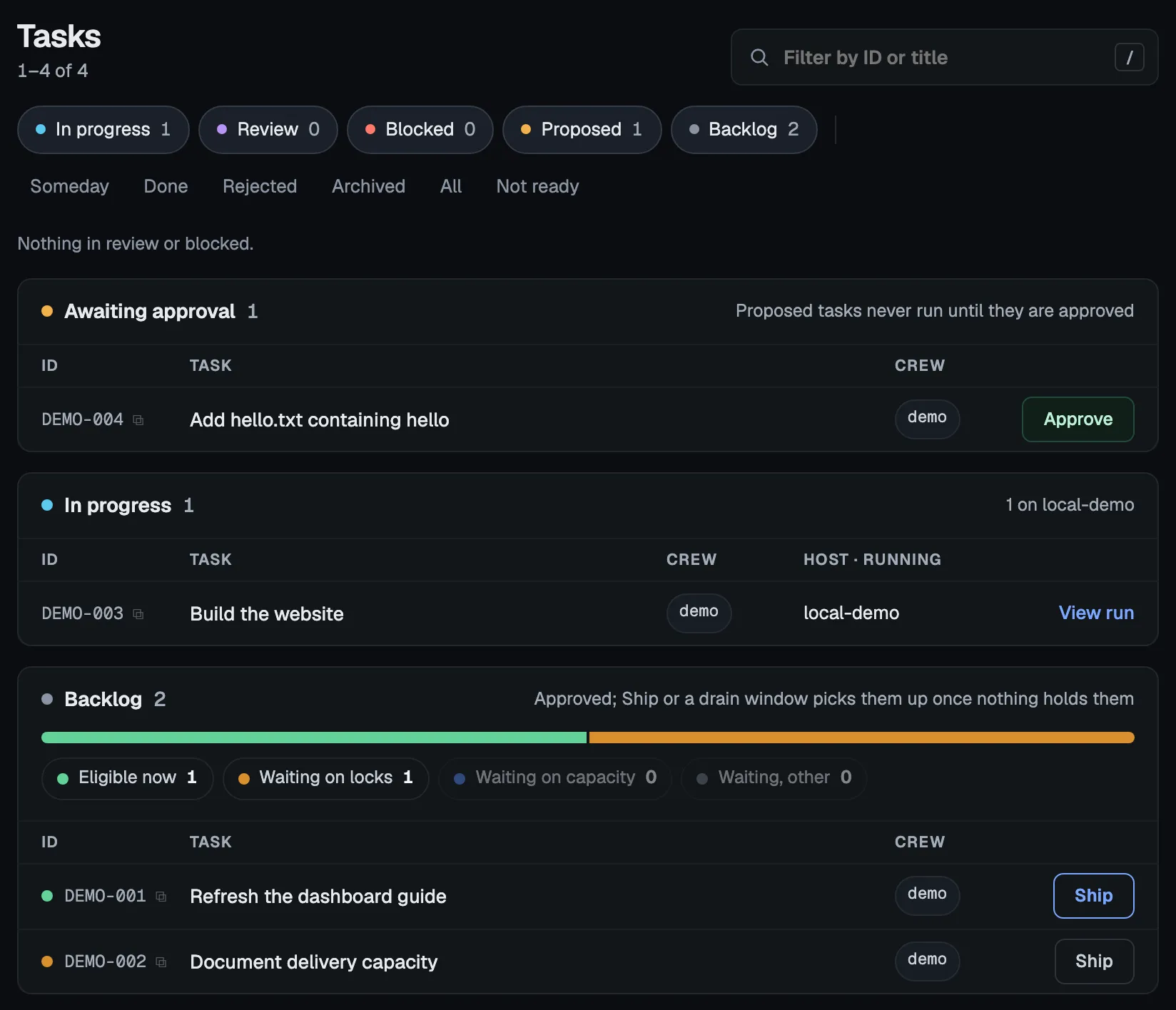Click the demo crew tag for DEMO-001
Viewport: 1176px width, 1010px height.
928,896
